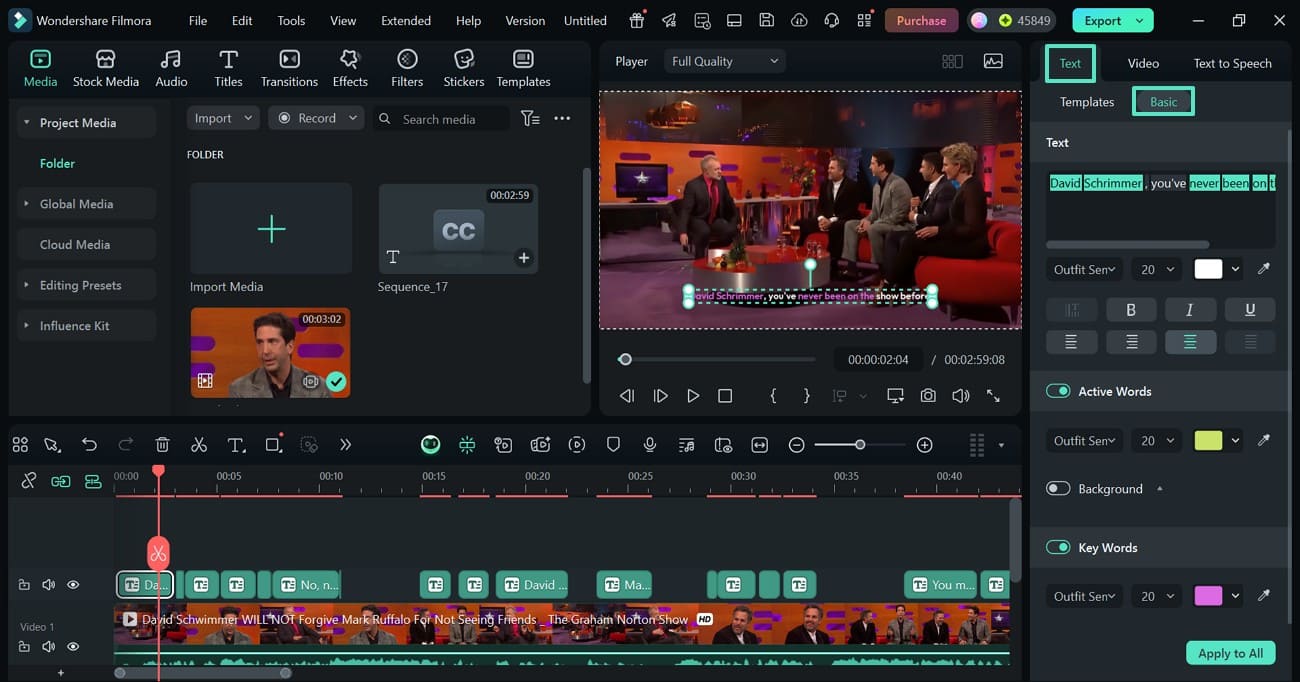This screenshot has height=682, width=1300.
Task: Open the Edit menu
Action: (242, 20)
